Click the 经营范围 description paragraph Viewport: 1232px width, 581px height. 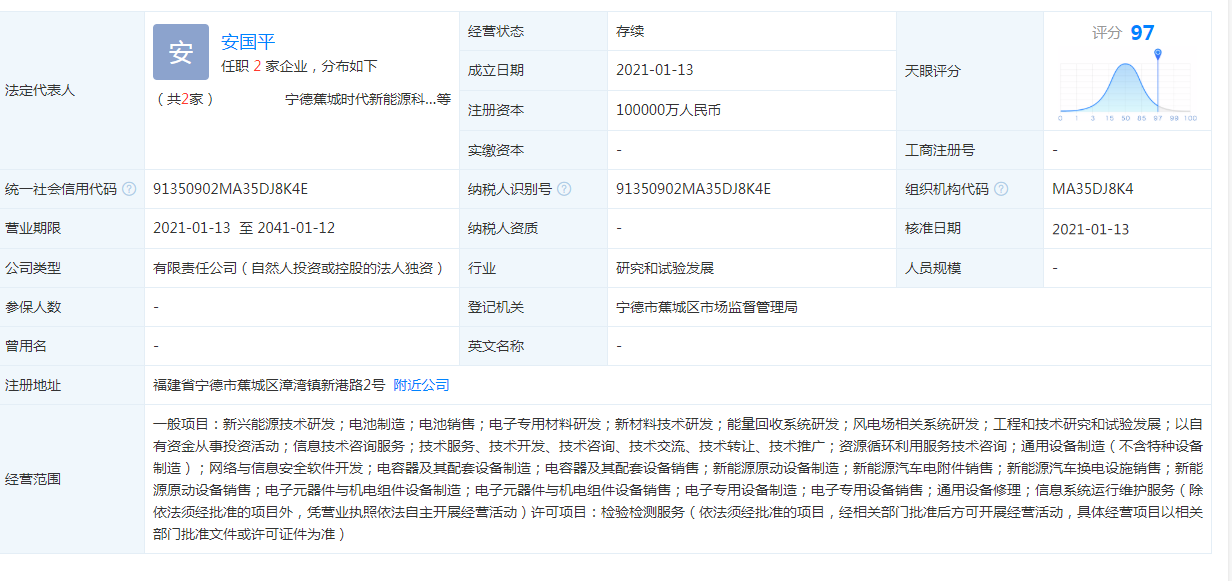click(x=678, y=479)
